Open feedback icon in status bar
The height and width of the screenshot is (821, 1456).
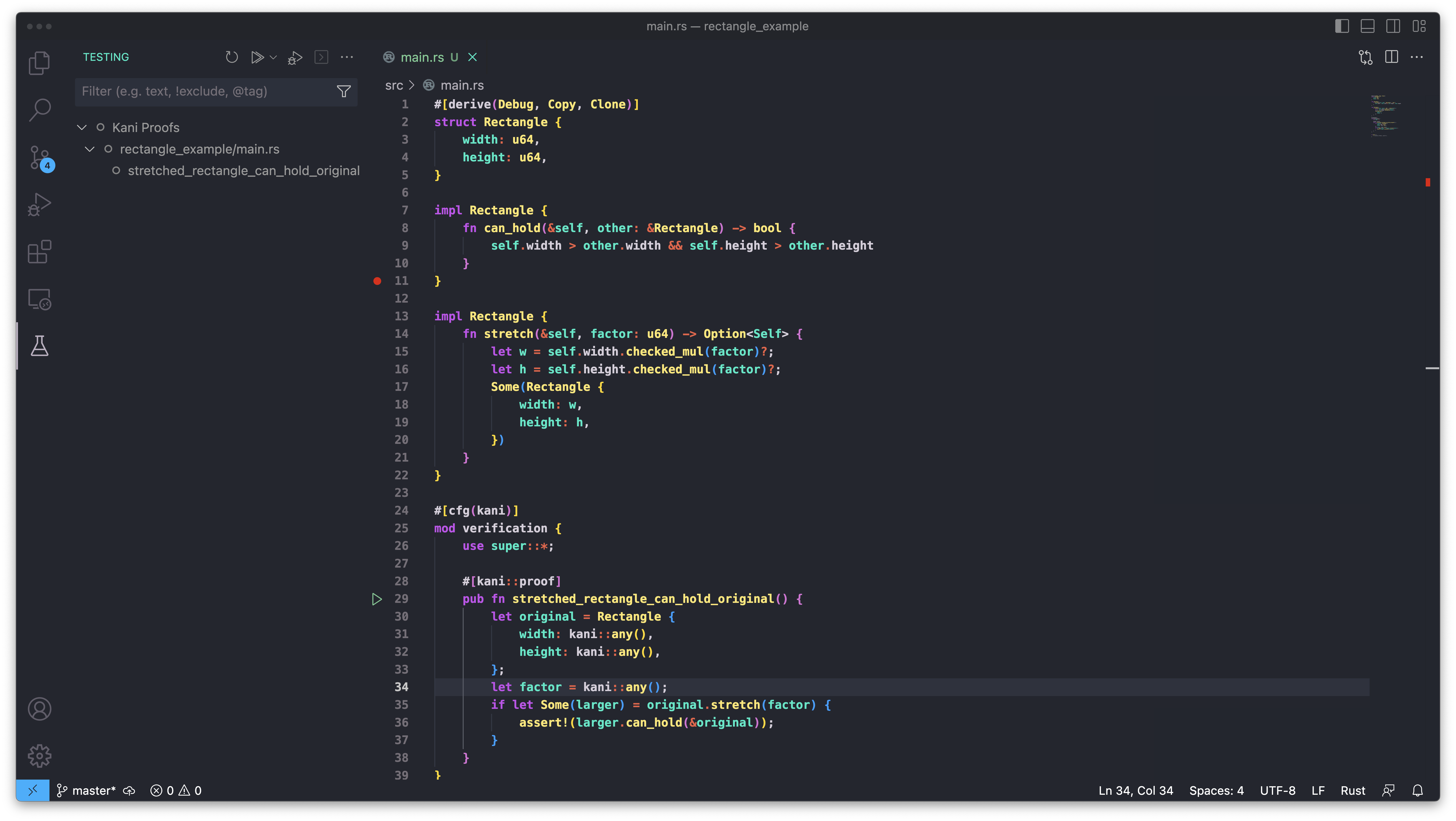point(1388,790)
